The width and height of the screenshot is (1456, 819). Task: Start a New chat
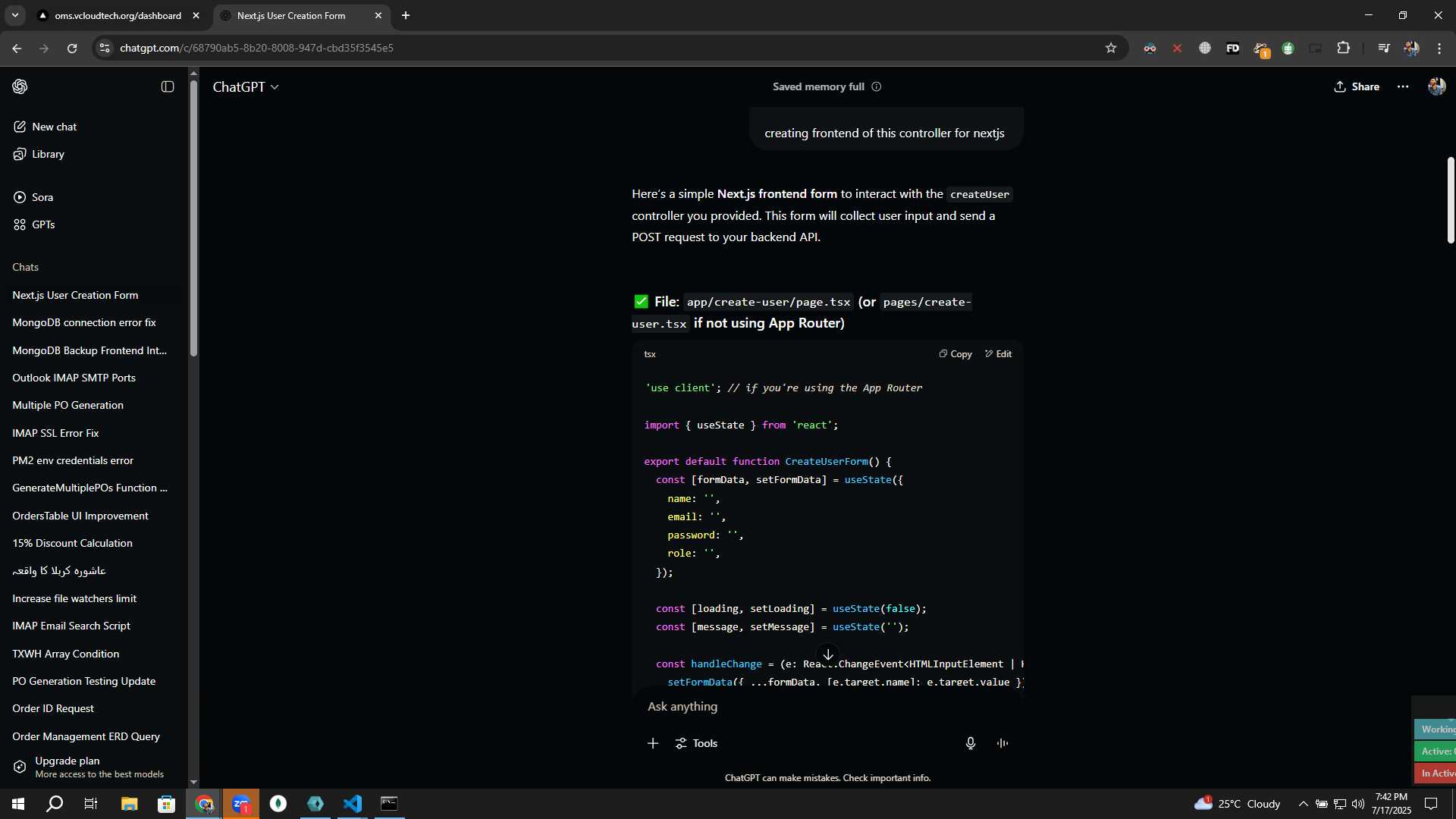pos(45,127)
